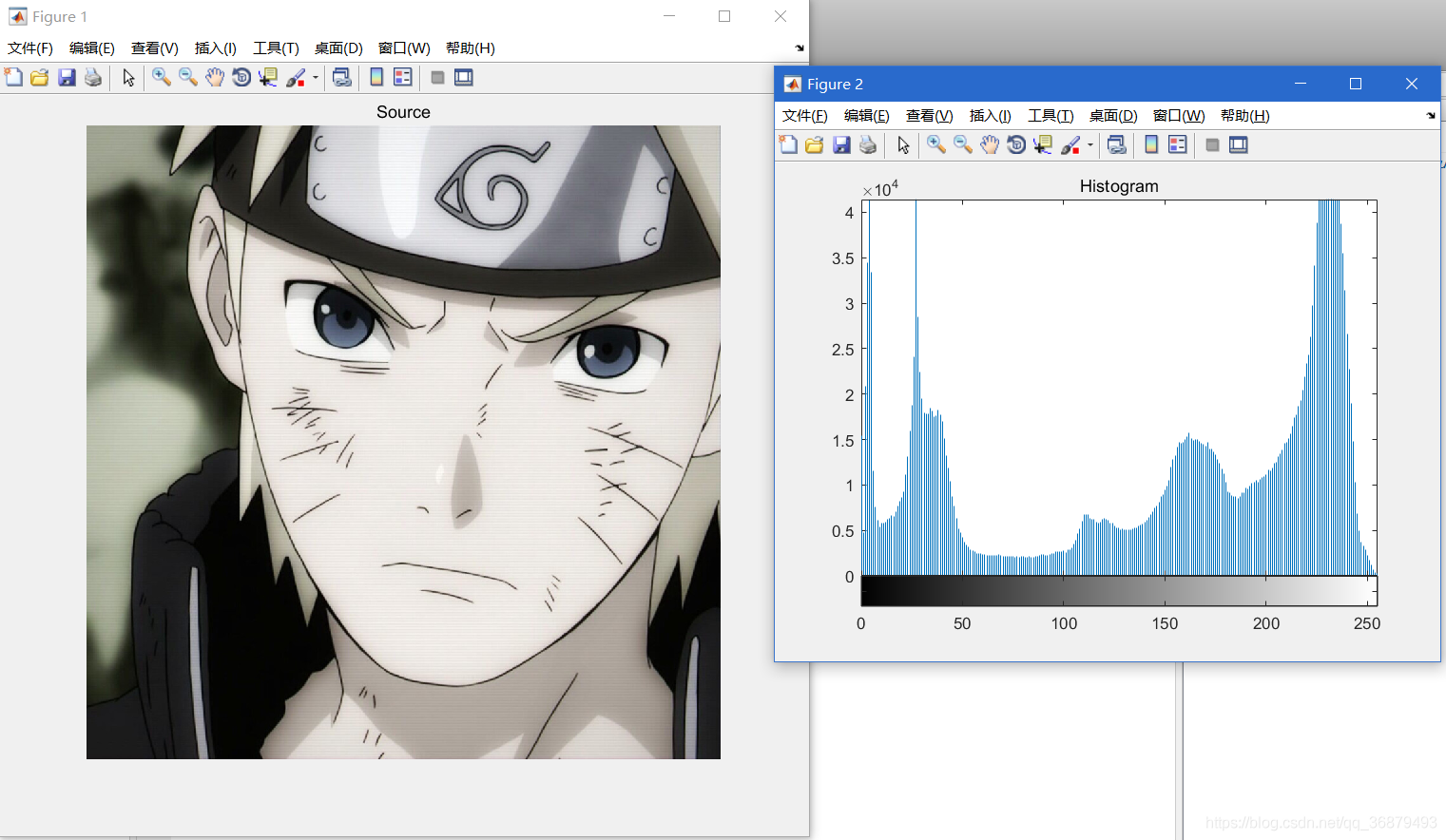Open Brush color dropdown arrow in Figure 1
Screen dimensions: 1446x840
coord(315,78)
